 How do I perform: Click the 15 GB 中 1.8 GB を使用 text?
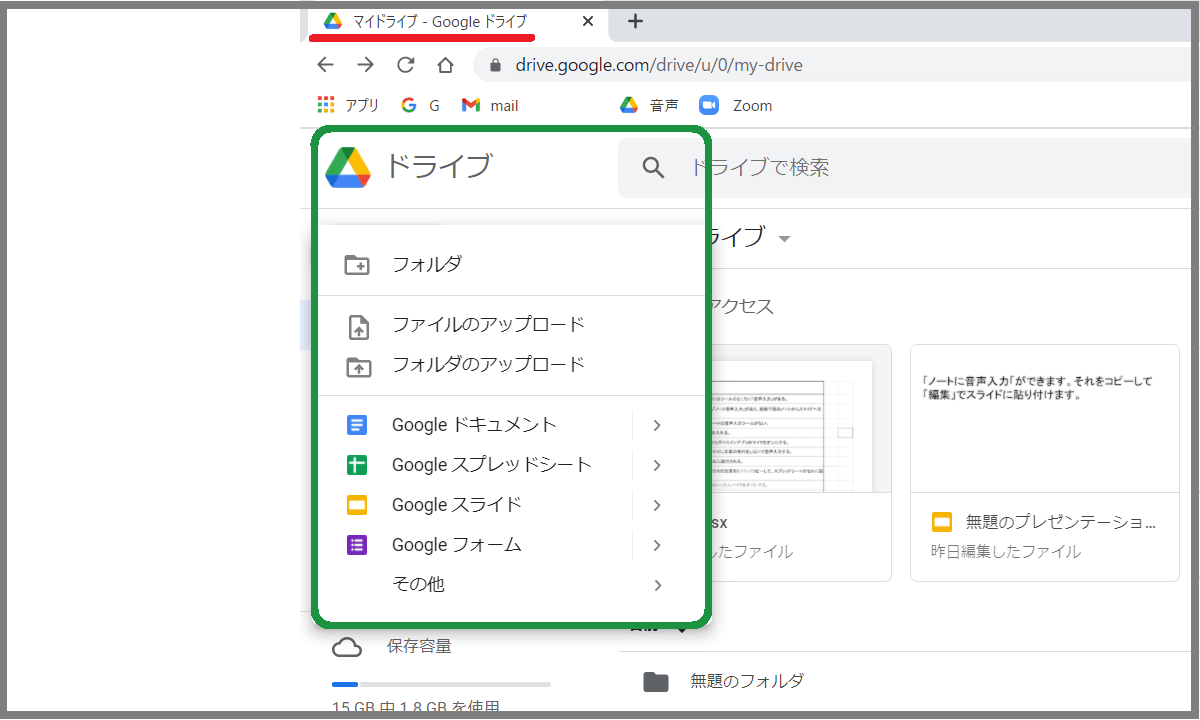(x=416, y=708)
